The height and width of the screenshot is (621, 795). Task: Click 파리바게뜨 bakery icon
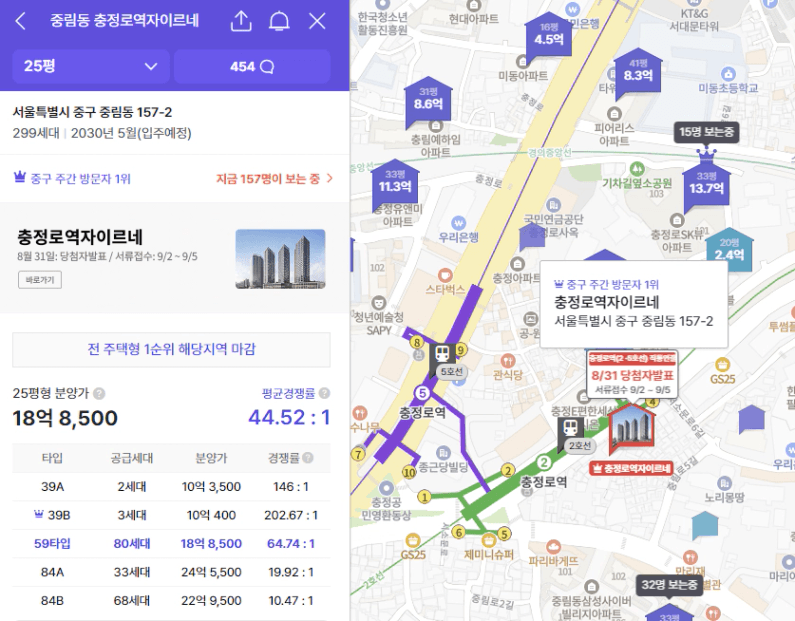click(x=553, y=547)
